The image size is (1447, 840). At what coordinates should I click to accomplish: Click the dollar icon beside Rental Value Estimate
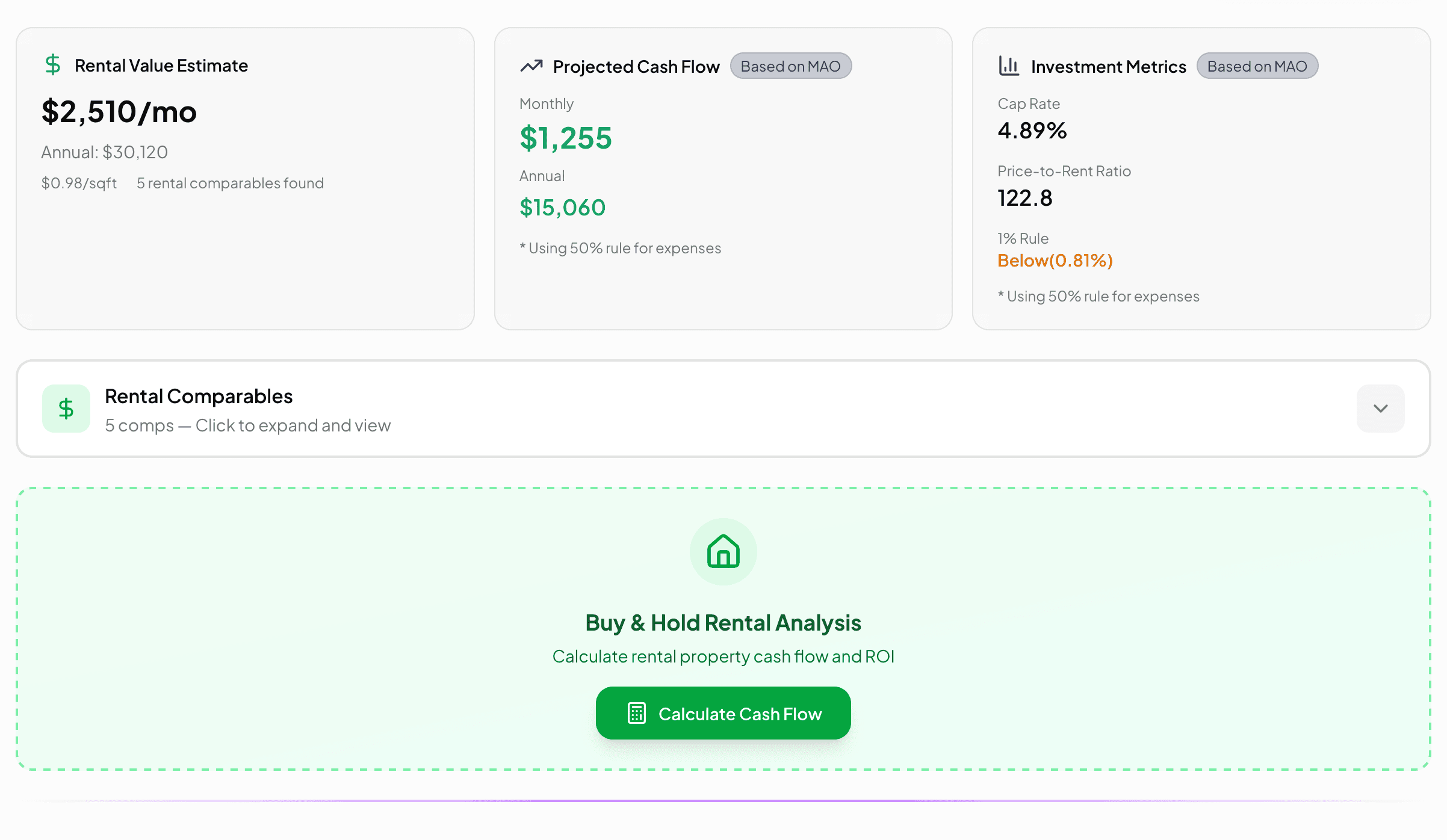(x=53, y=65)
